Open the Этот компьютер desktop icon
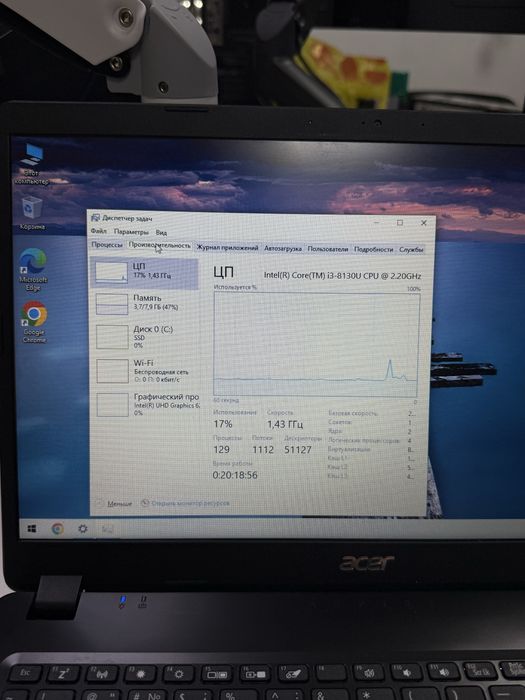Viewport: 525px width, 700px height. click(x=31, y=164)
